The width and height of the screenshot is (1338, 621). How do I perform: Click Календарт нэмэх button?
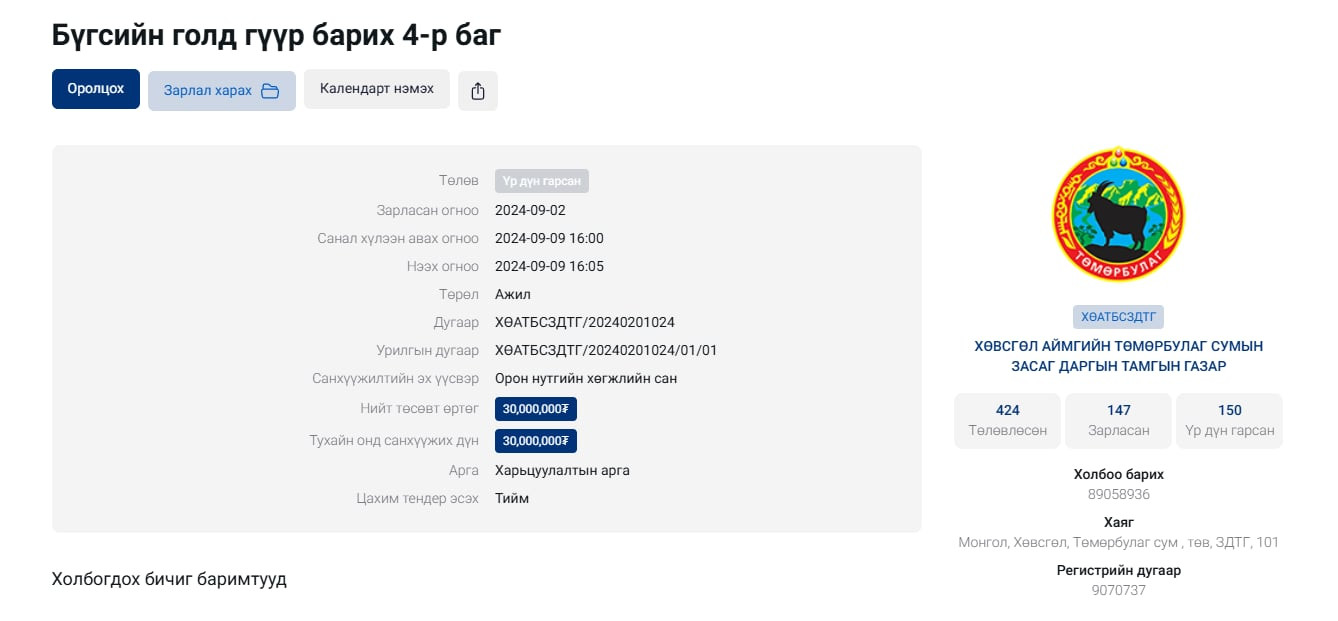376,89
